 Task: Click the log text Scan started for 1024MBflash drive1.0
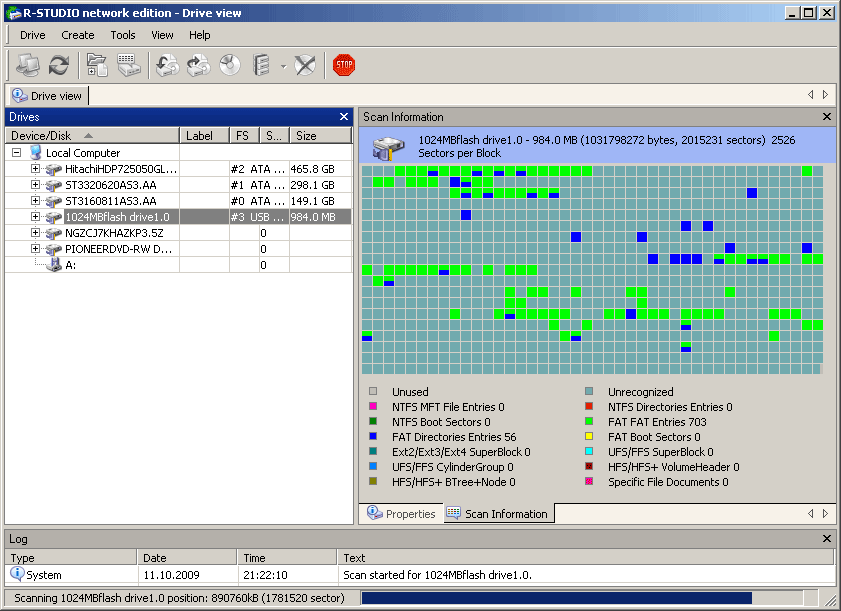tap(438, 575)
